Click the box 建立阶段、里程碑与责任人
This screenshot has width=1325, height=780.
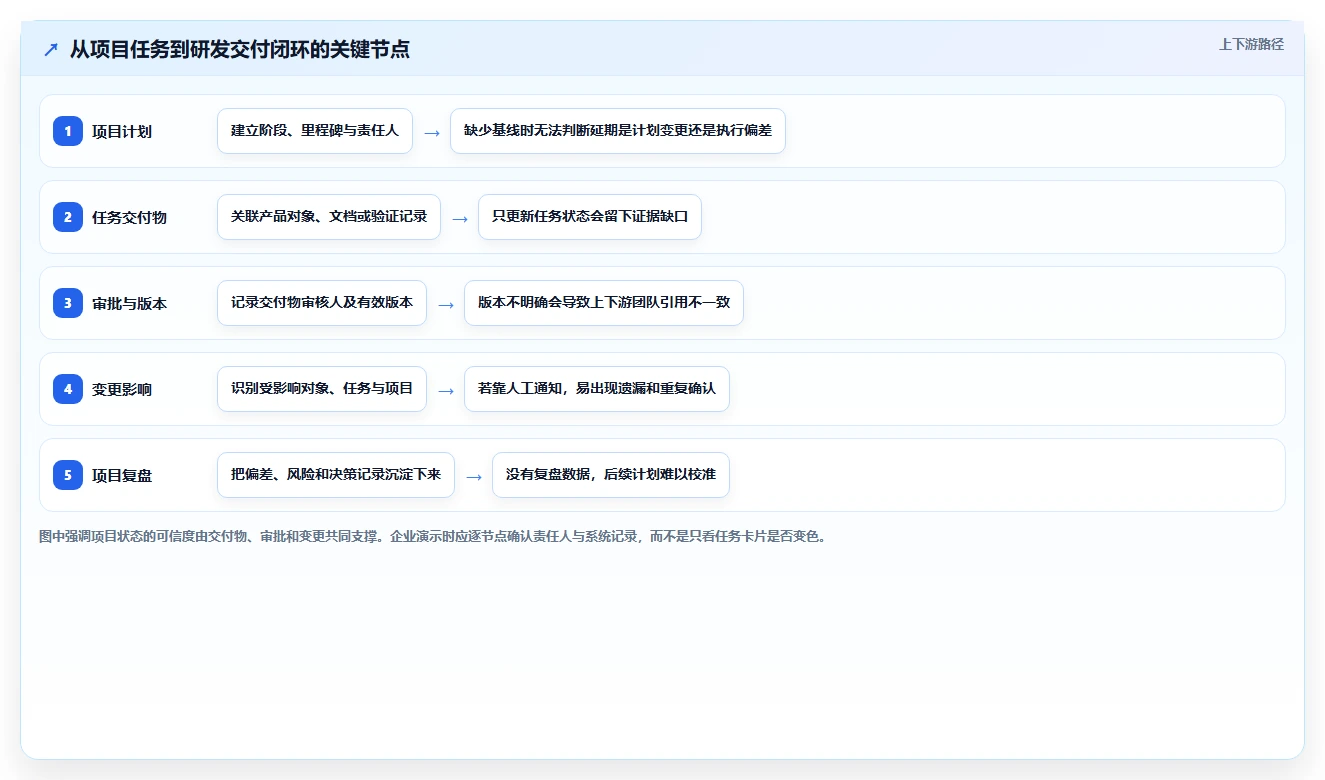[x=315, y=131]
